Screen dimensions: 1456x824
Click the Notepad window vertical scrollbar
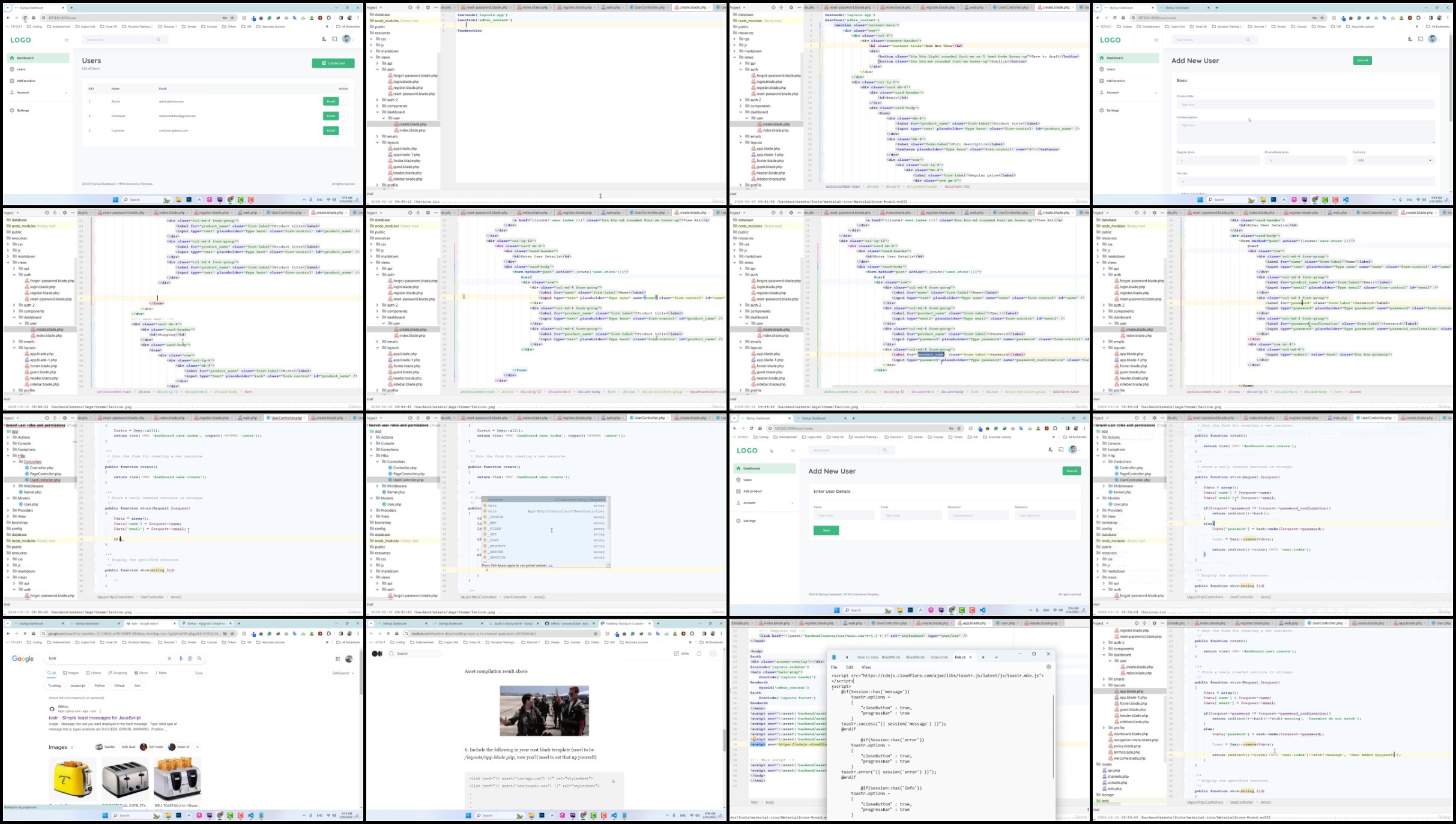pyautogui.click(x=1053, y=735)
